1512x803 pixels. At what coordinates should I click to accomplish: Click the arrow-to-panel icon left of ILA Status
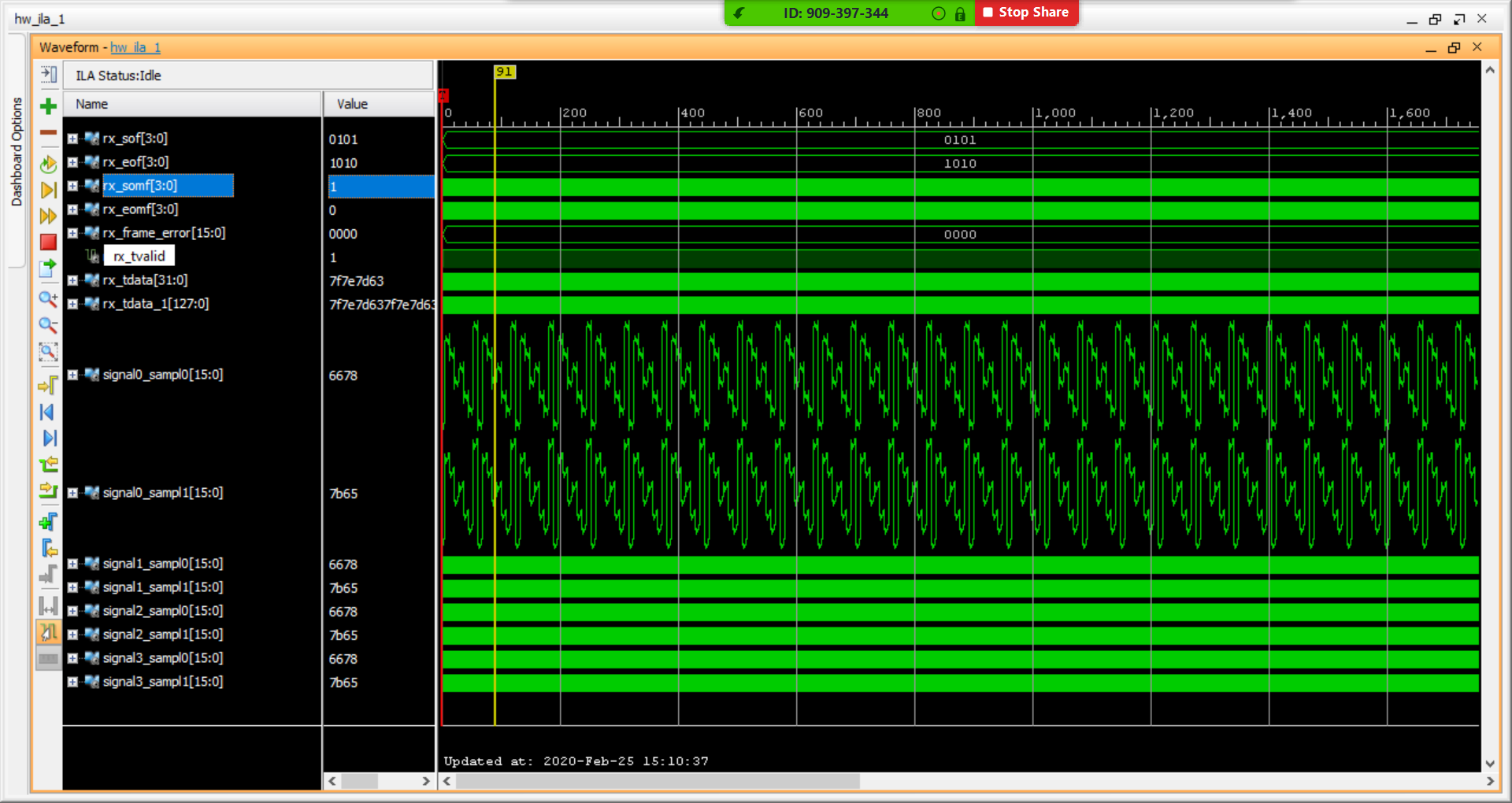pos(48,75)
